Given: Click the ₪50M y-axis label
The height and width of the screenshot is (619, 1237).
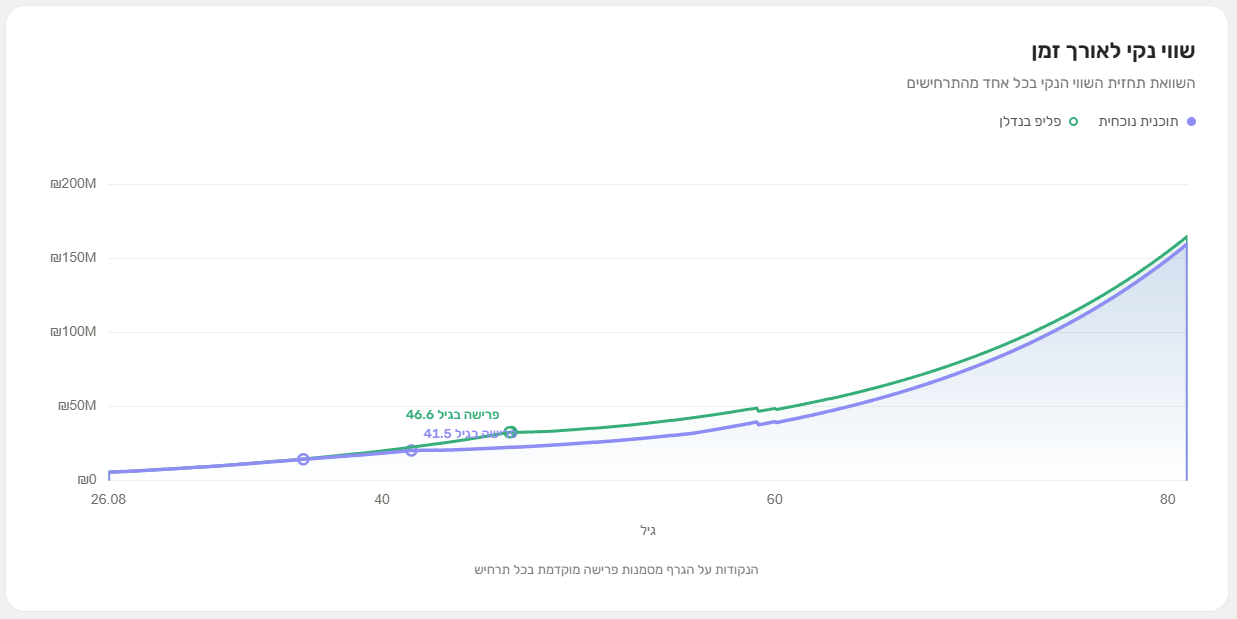Looking at the screenshot, I should click(77, 406).
